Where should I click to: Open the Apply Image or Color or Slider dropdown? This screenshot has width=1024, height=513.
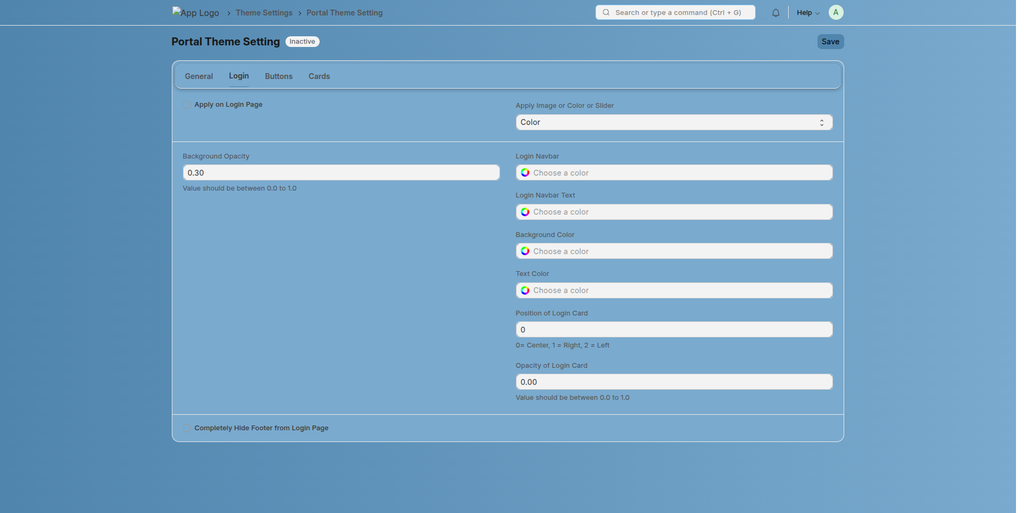[x=673, y=122]
